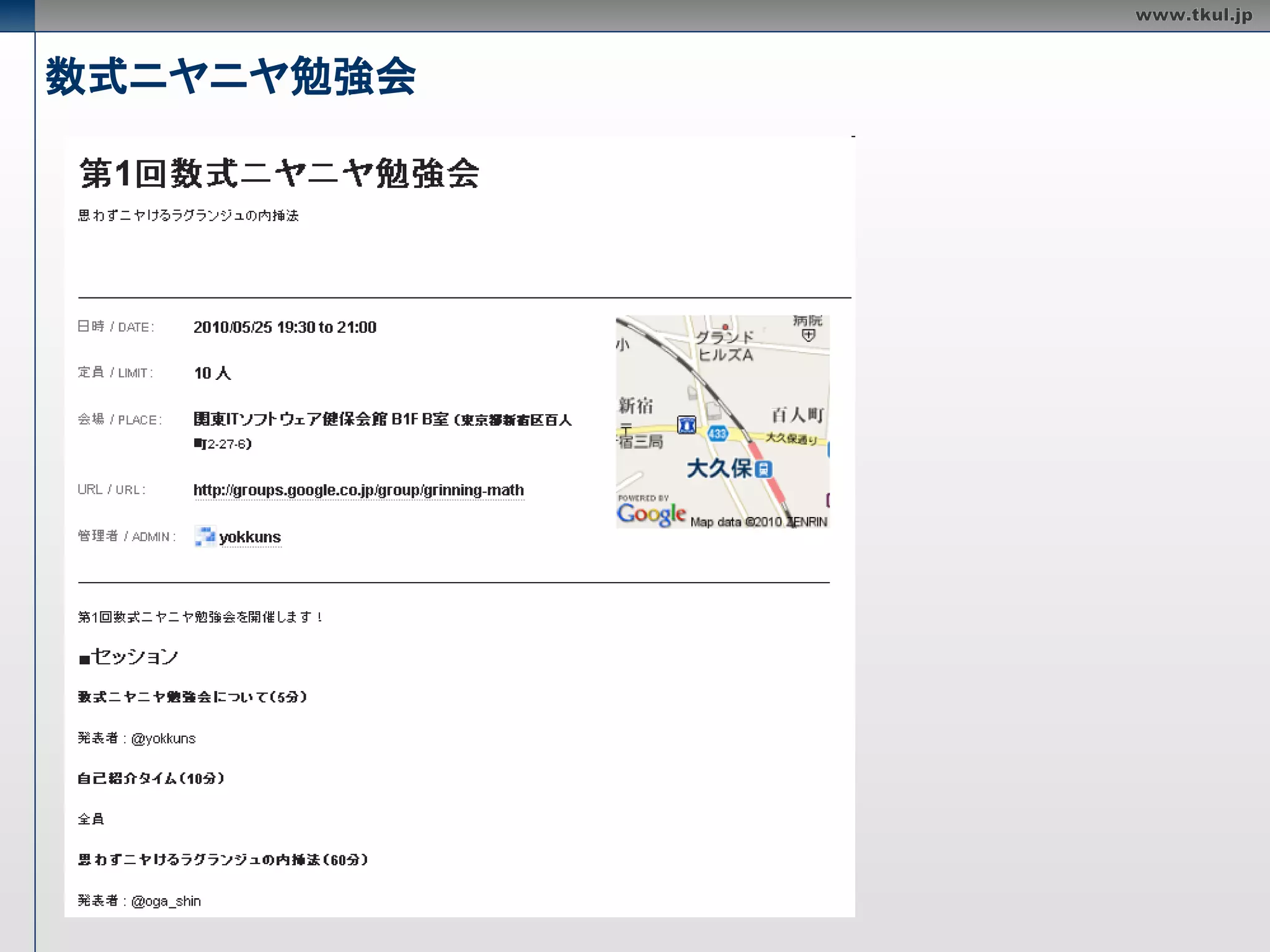1270x952 pixels.
Task: Click route 433 marker on the map
Action: tap(717, 433)
